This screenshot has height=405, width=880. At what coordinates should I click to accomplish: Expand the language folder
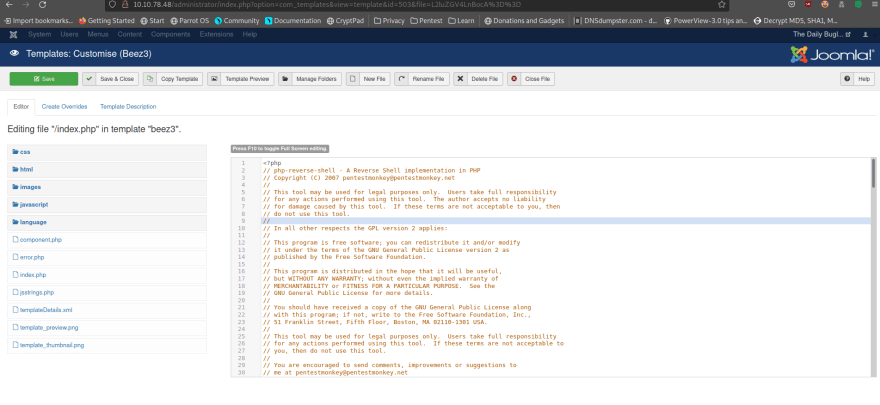tap(107, 222)
